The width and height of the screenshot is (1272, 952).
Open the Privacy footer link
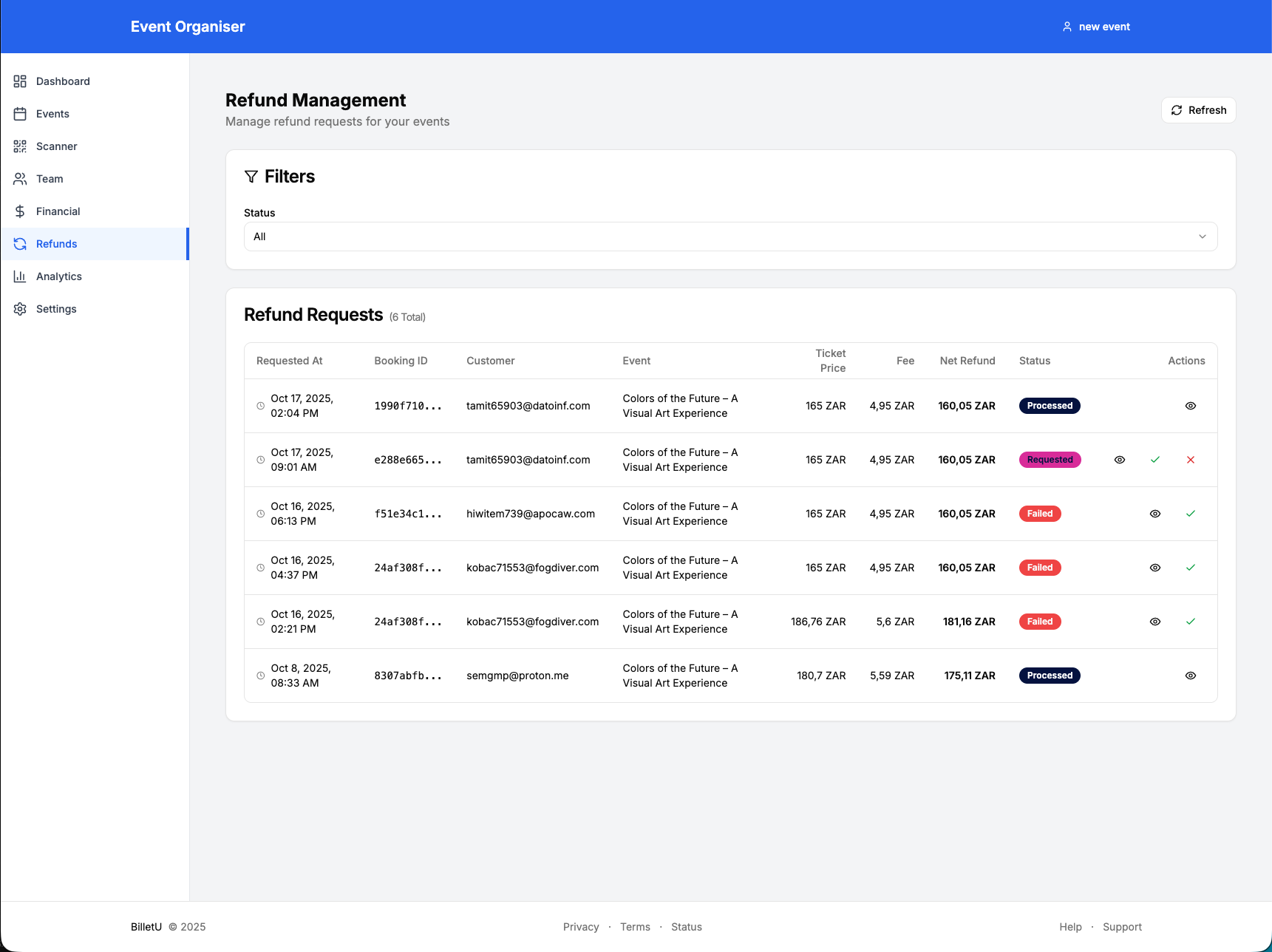pyautogui.click(x=581, y=927)
